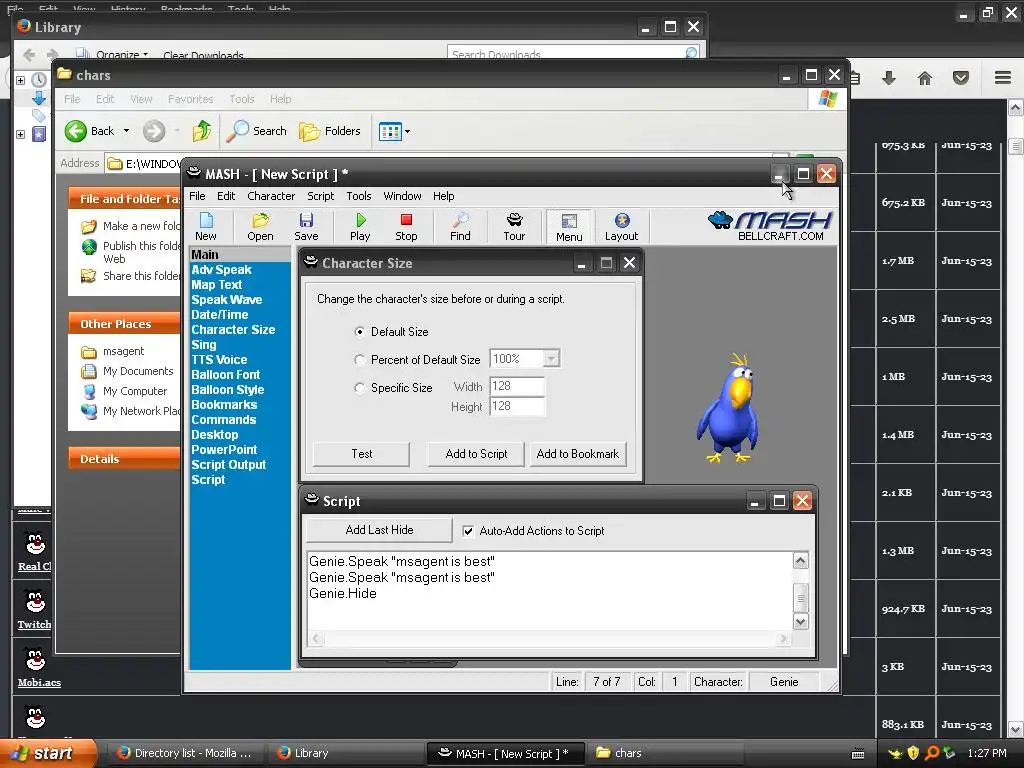
Task: Click the Height input field
Action: [x=517, y=406]
